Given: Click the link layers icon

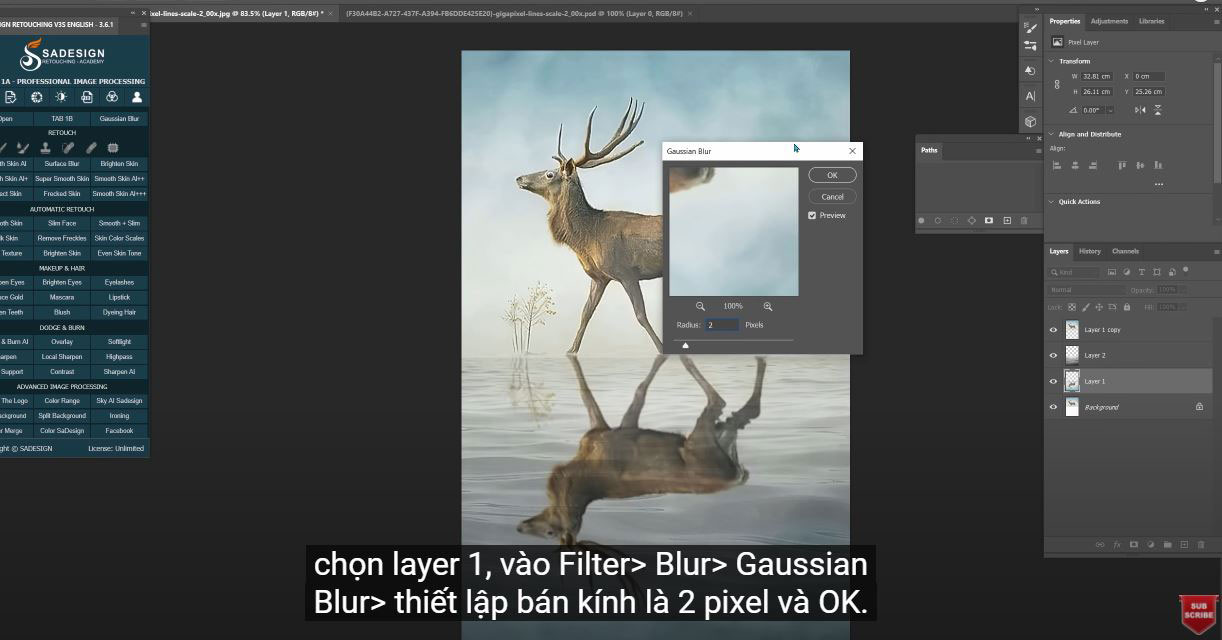Looking at the screenshot, I should click(1100, 545).
